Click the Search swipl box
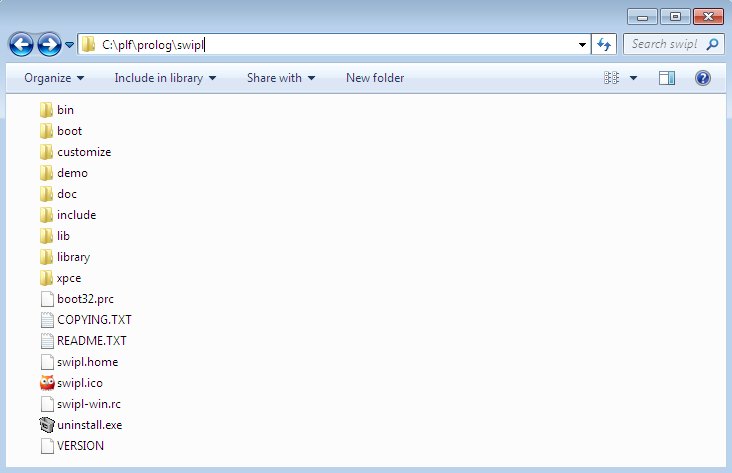Image resolution: width=732 pixels, height=473 pixels. tap(674, 44)
